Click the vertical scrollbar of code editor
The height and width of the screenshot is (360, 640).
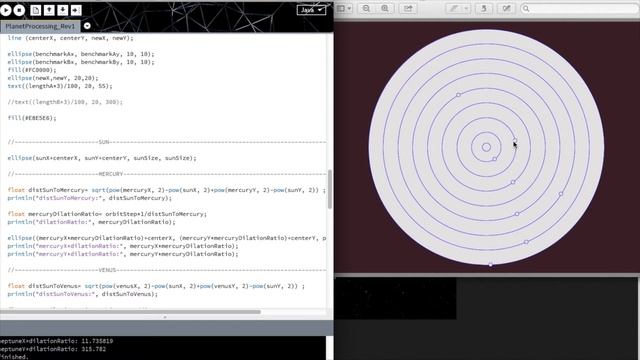[x=329, y=189]
